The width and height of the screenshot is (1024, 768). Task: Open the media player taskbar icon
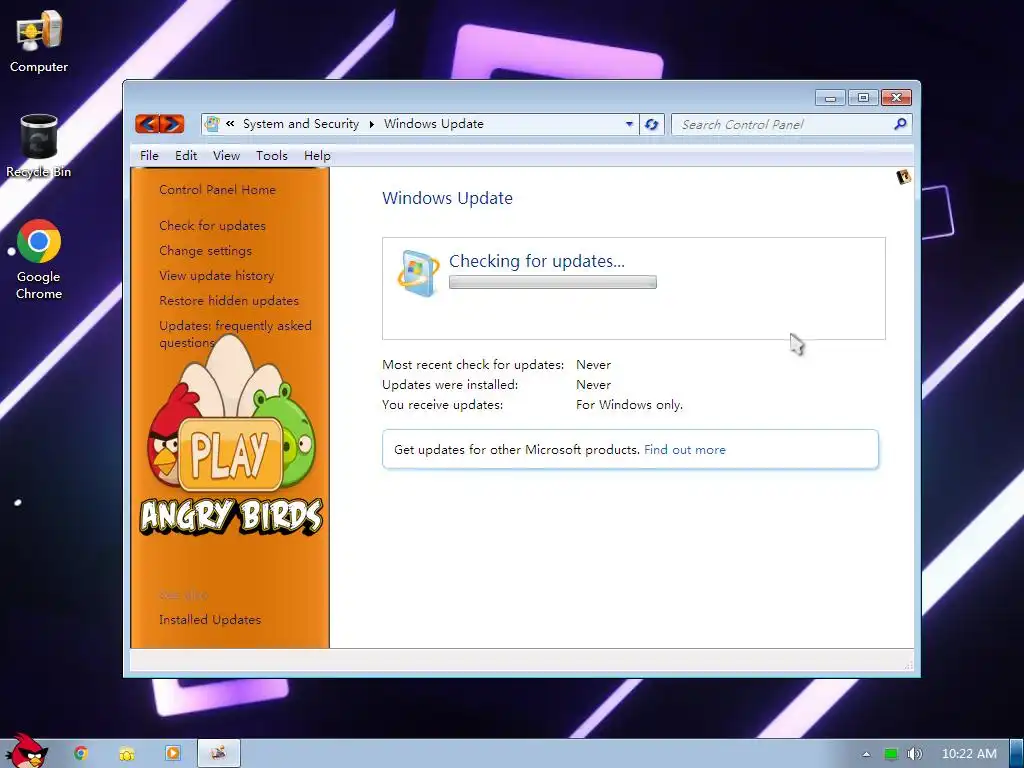[172, 754]
